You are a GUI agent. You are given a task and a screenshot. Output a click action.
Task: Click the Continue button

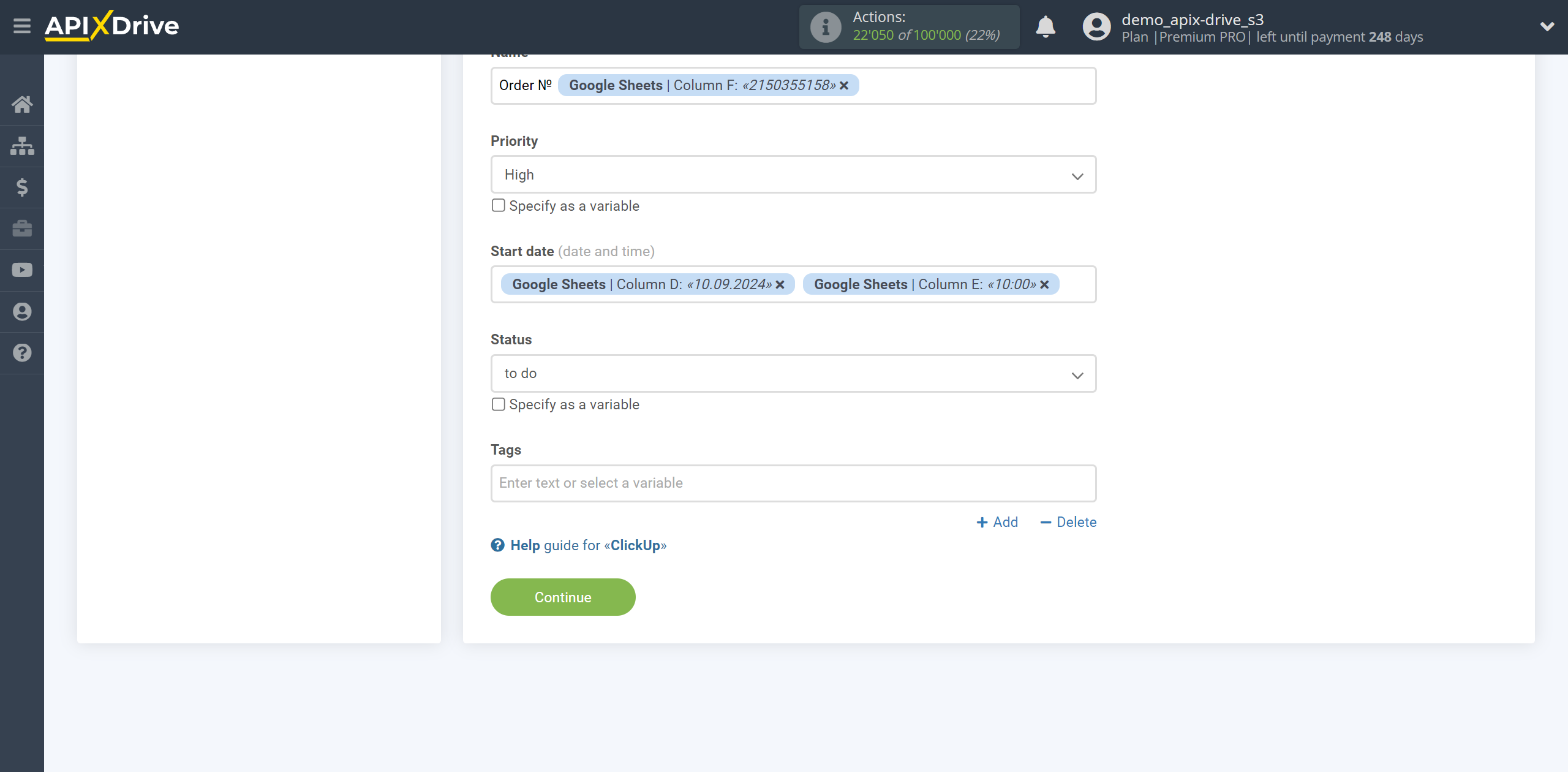[562, 597]
